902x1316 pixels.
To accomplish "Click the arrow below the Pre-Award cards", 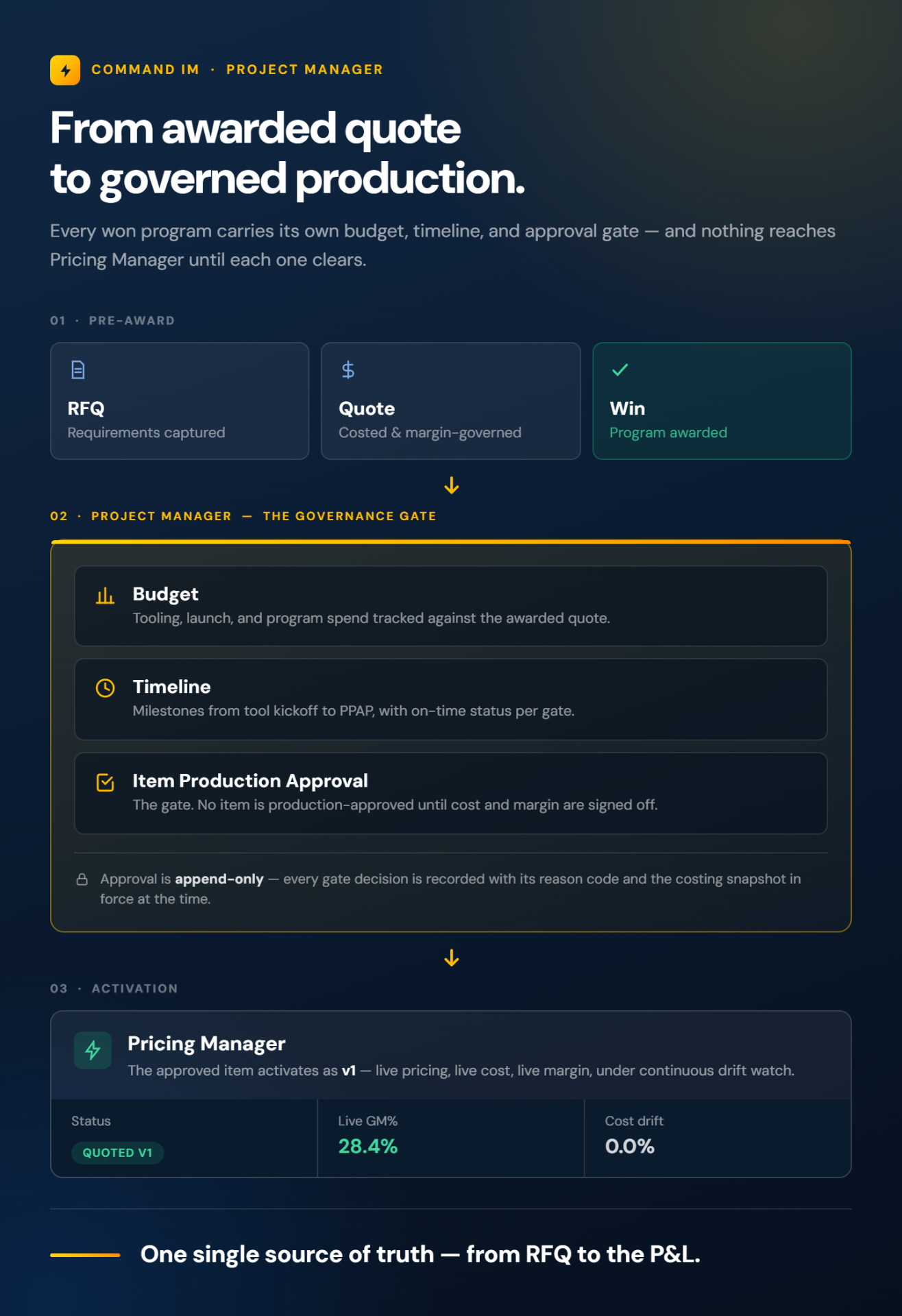I will point(451,486).
